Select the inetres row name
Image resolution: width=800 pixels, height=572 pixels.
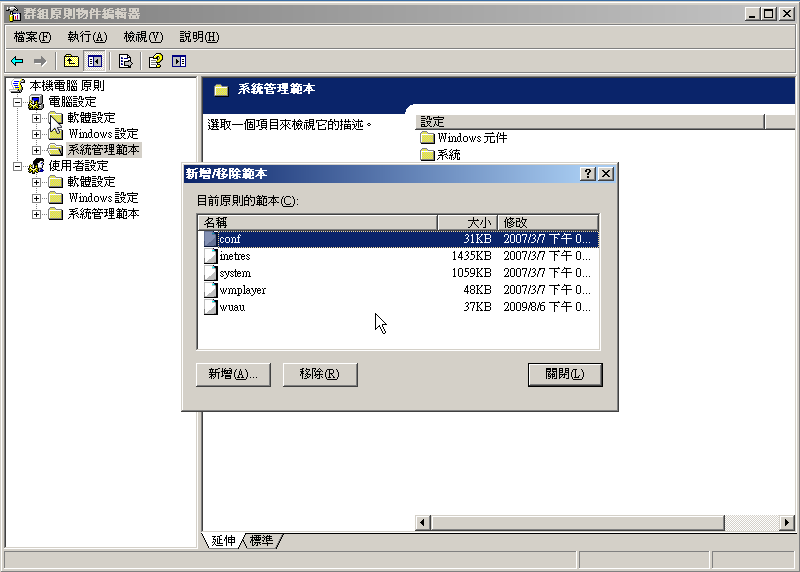coord(235,256)
